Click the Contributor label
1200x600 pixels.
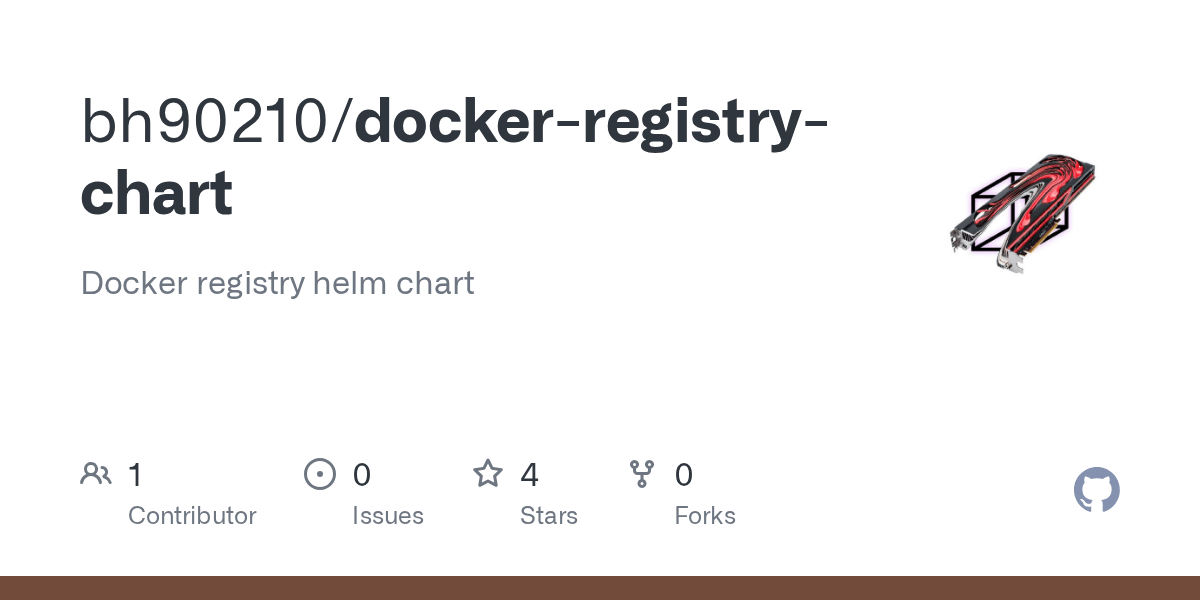pos(192,516)
